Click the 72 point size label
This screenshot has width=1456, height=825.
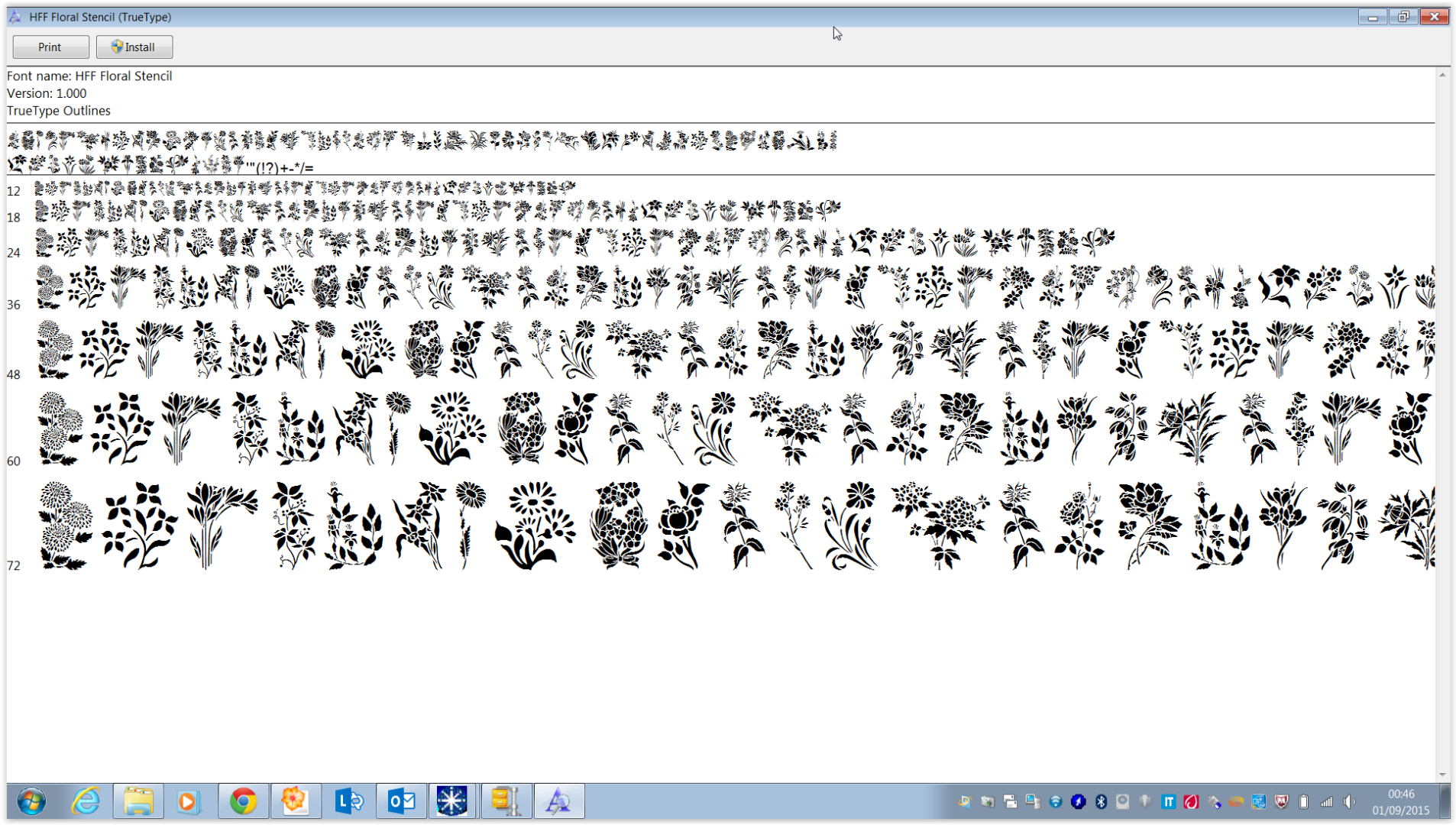14,566
